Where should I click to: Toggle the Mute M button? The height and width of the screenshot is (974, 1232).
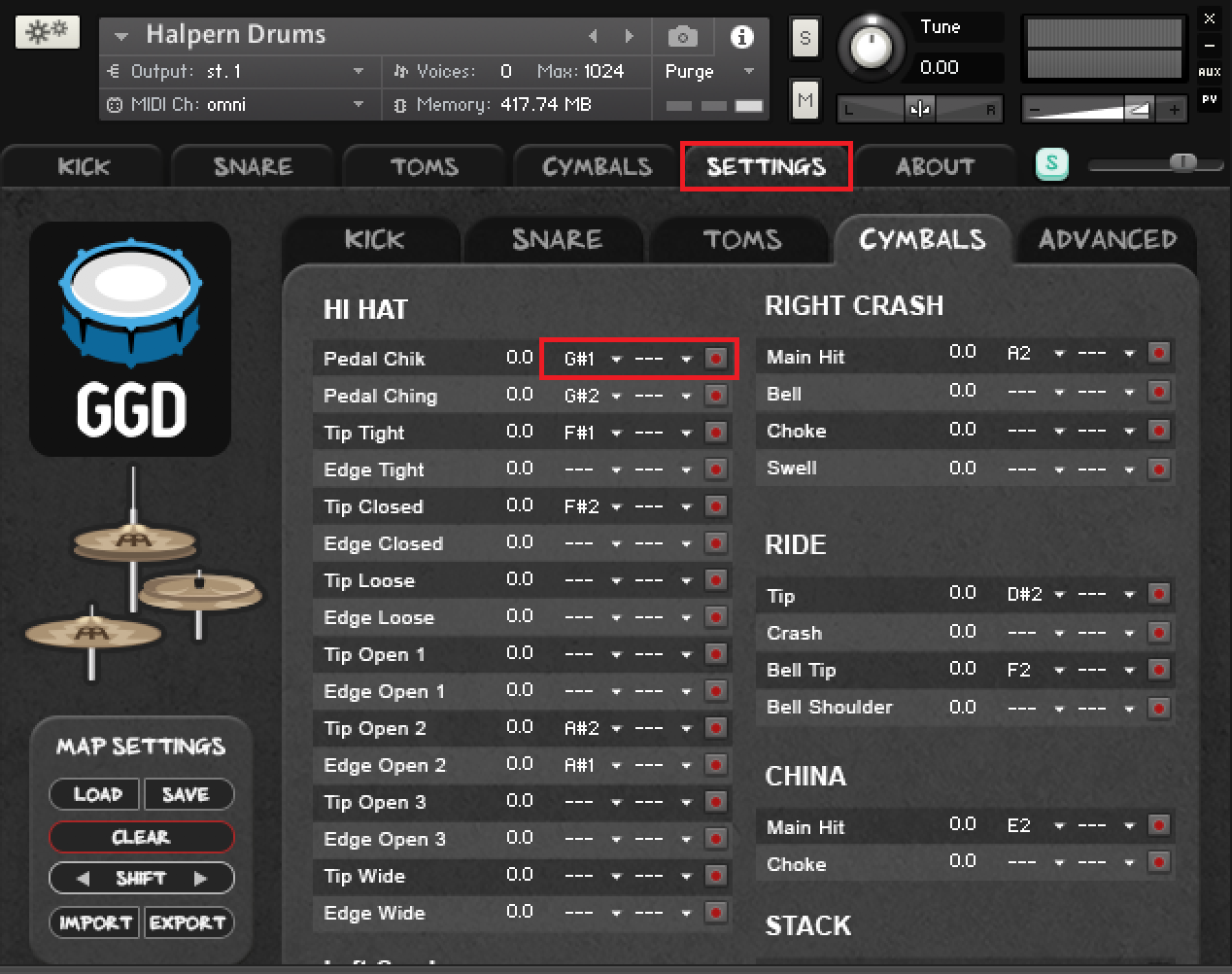click(x=804, y=100)
